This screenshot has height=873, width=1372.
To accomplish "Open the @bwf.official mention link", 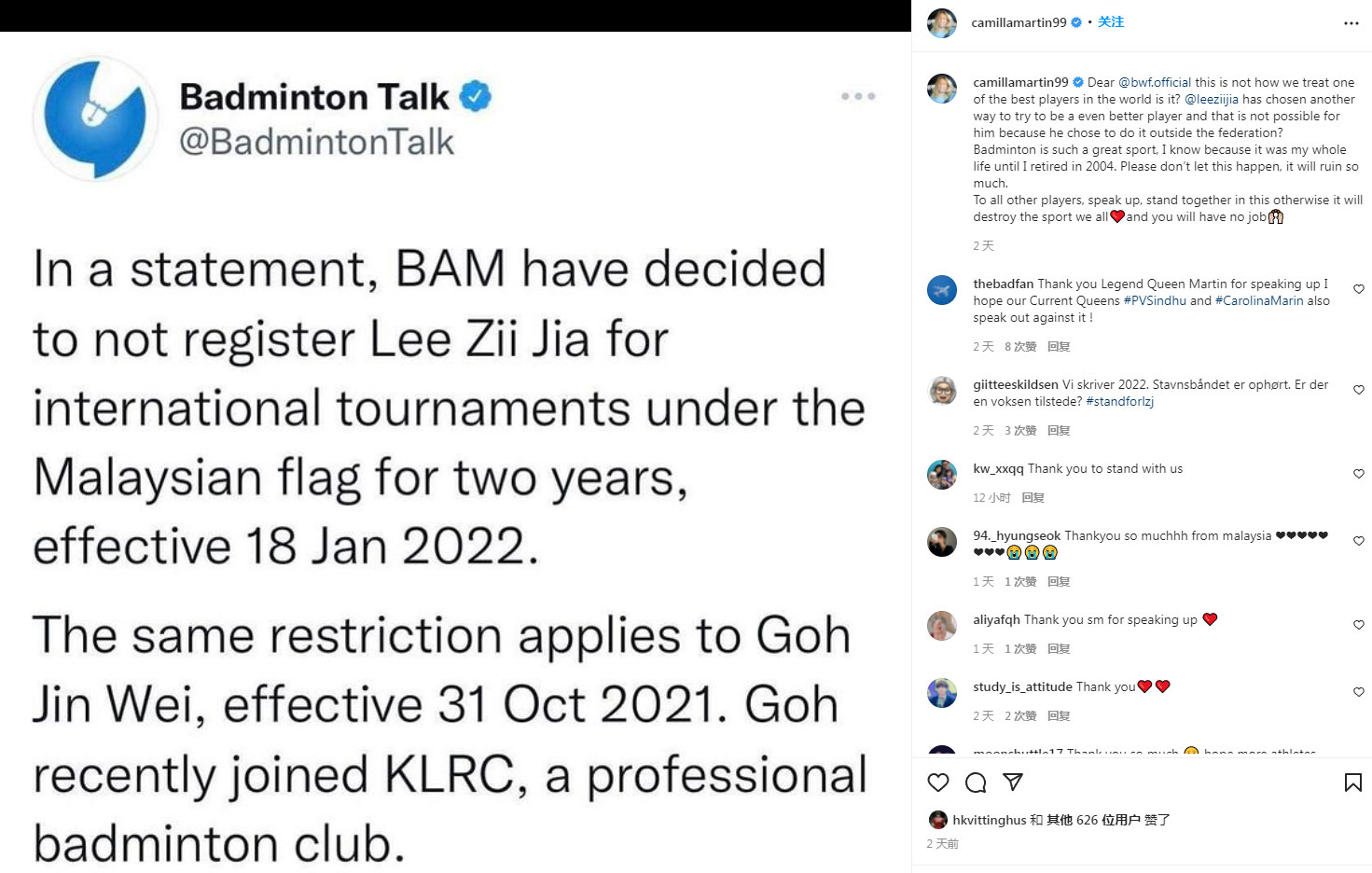I will coord(1155,82).
